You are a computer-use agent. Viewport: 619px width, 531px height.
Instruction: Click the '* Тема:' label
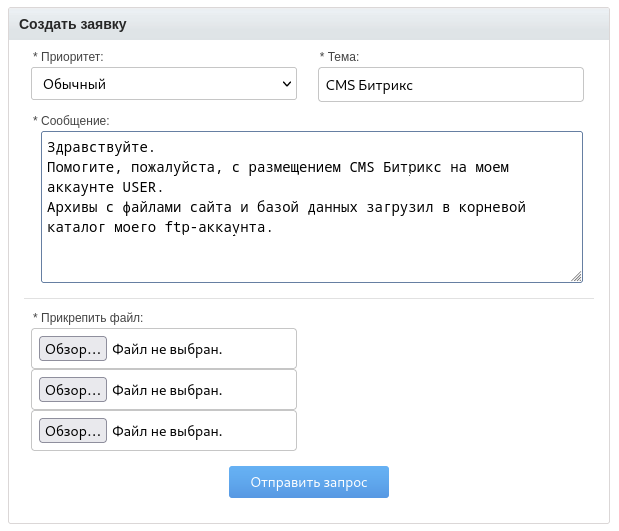tap(339, 57)
